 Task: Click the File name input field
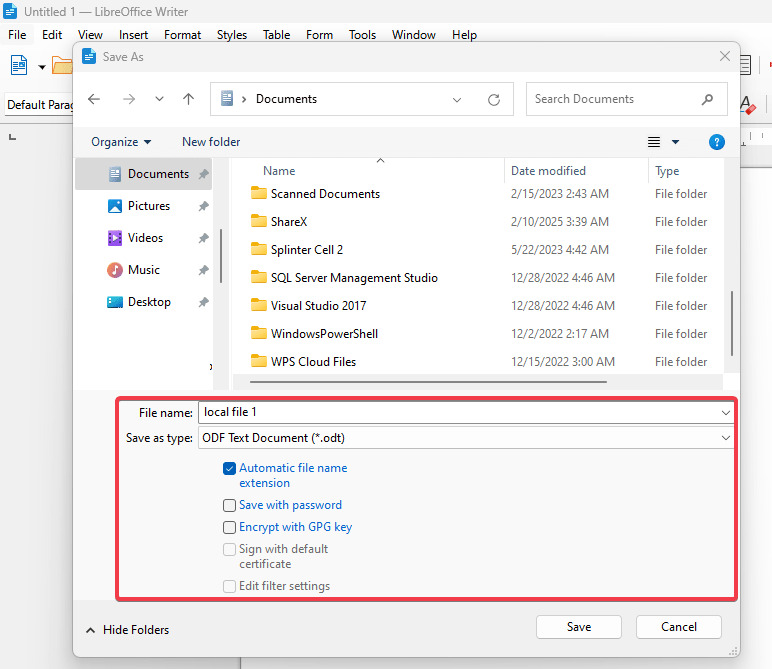click(458, 413)
